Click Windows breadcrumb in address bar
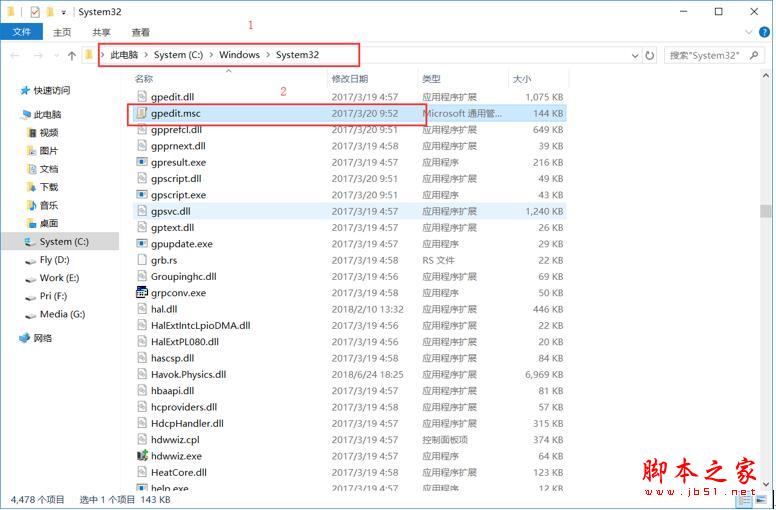 tap(240, 55)
